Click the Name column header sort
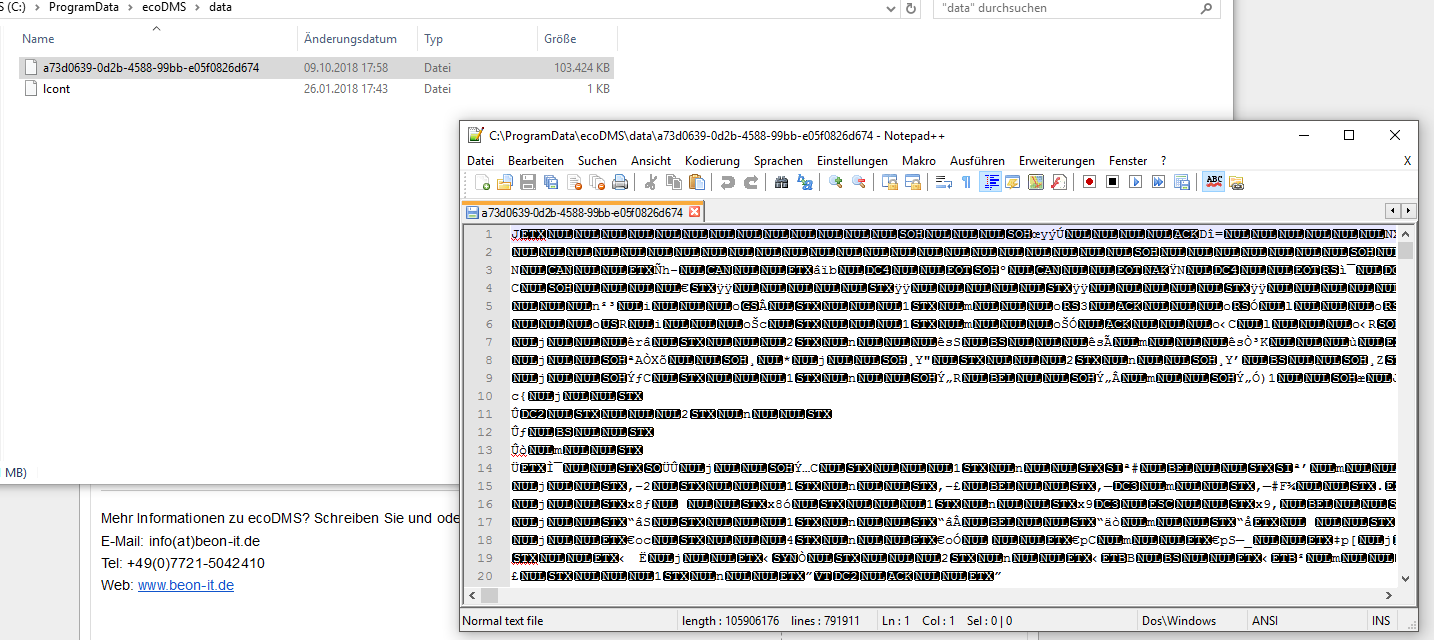The height and width of the screenshot is (640, 1434). pyautogui.click(x=38, y=39)
